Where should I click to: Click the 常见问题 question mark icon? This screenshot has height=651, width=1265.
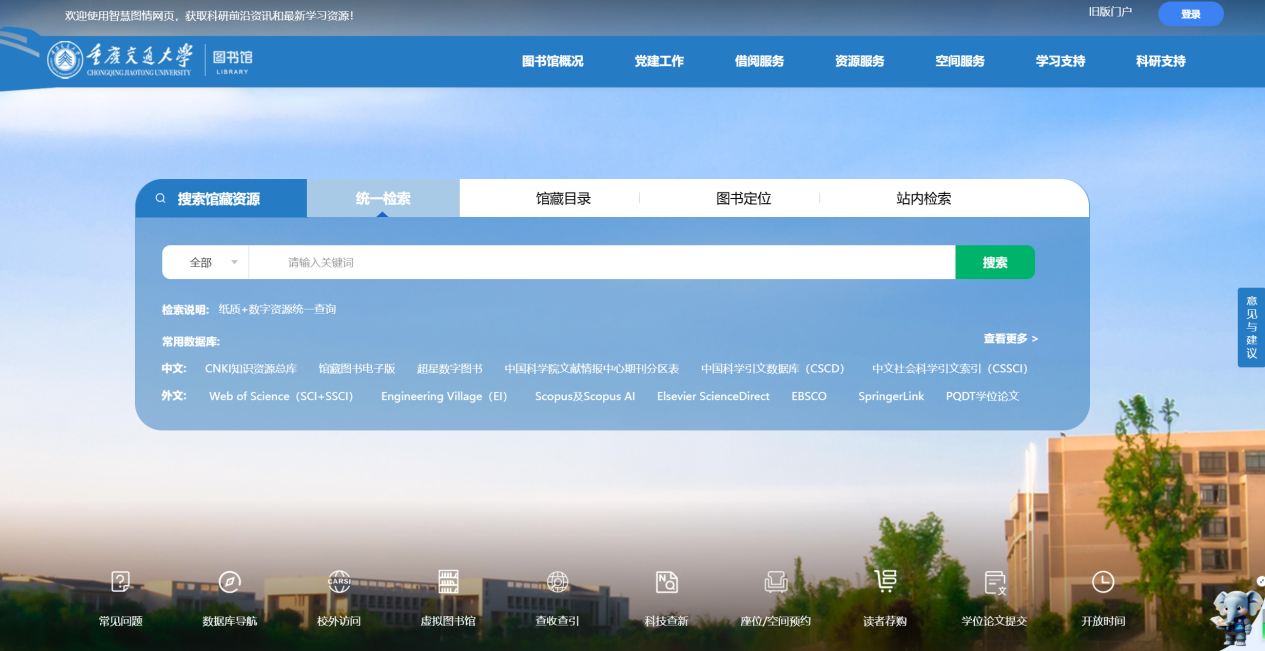pos(120,582)
